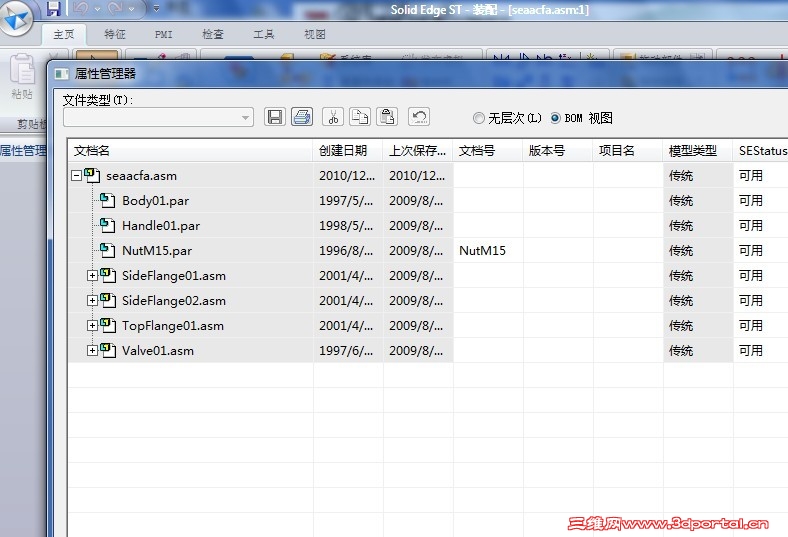The width and height of the screenshot is (788, 537).
Task: Click the 可用 status cell for Handle01.par
Action: 760,225
